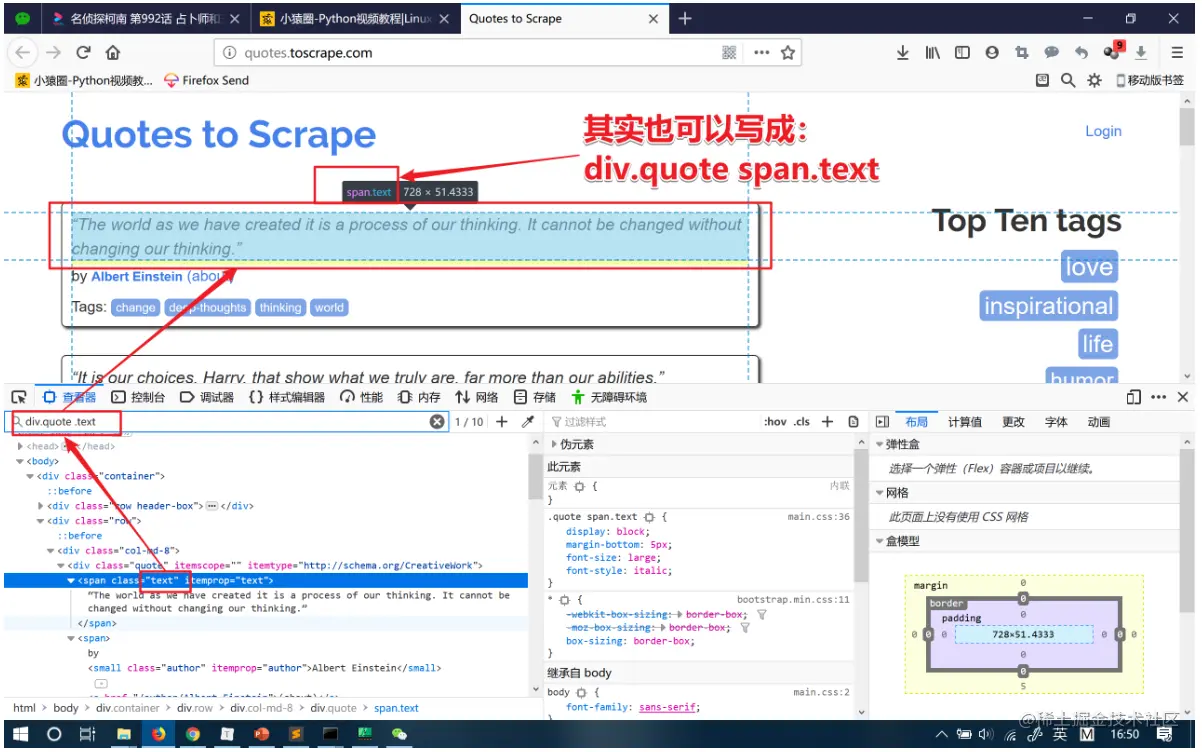This screenshot has width=1202, height=752.
Task: Click the love tag in Top Ten tags
Action: [1089, 267]
